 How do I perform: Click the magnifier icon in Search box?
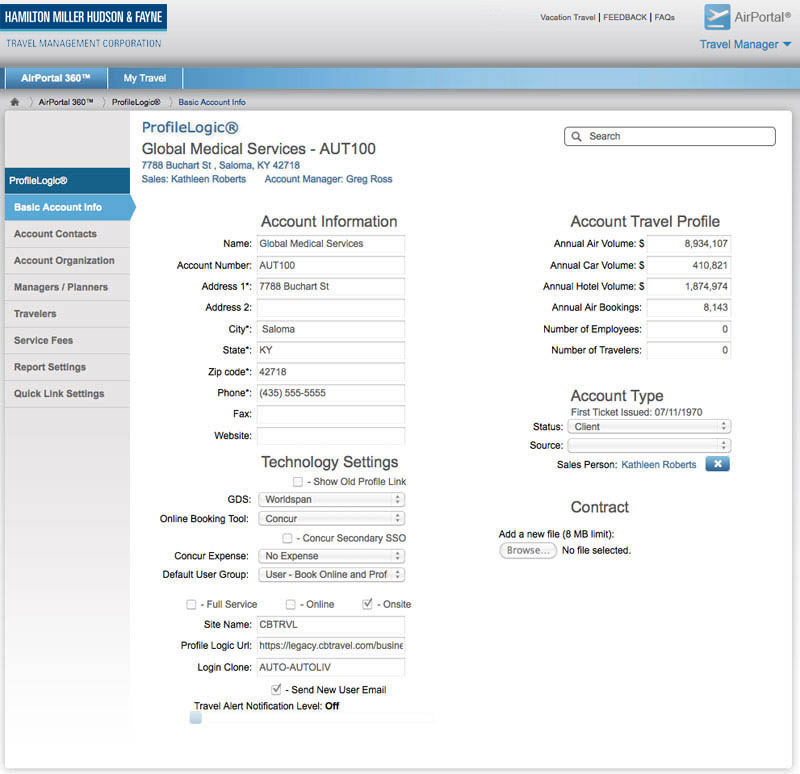pos(577,137)
